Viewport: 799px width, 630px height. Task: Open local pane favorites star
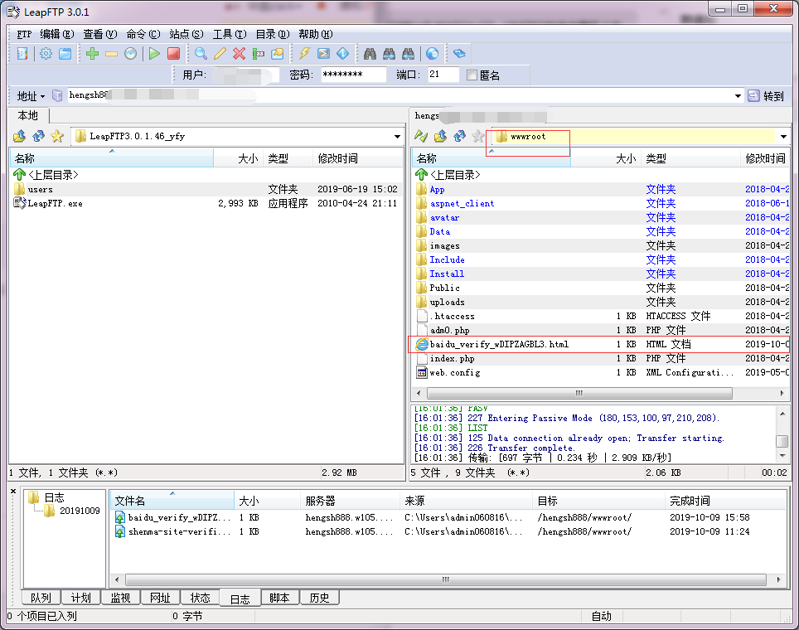point(57,136)
